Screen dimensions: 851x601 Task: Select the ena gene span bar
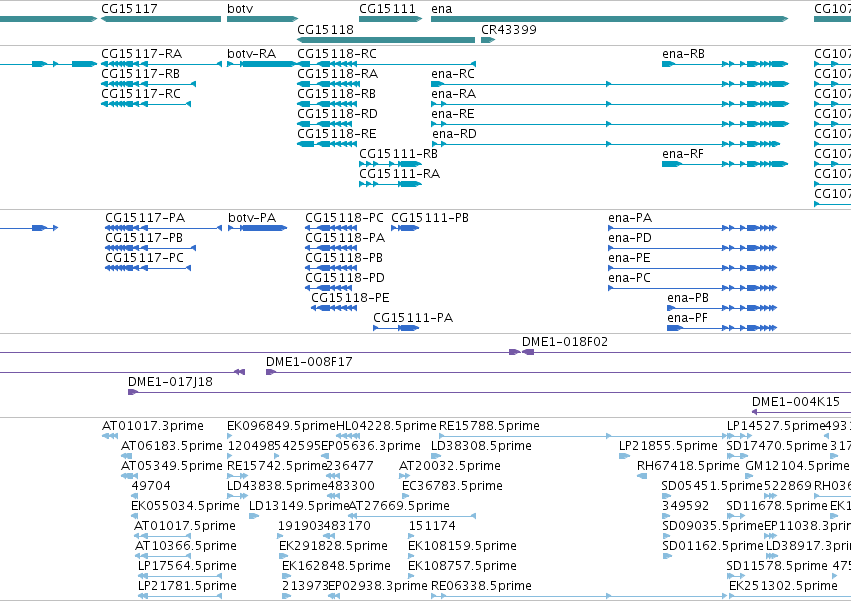click(609, 19)
